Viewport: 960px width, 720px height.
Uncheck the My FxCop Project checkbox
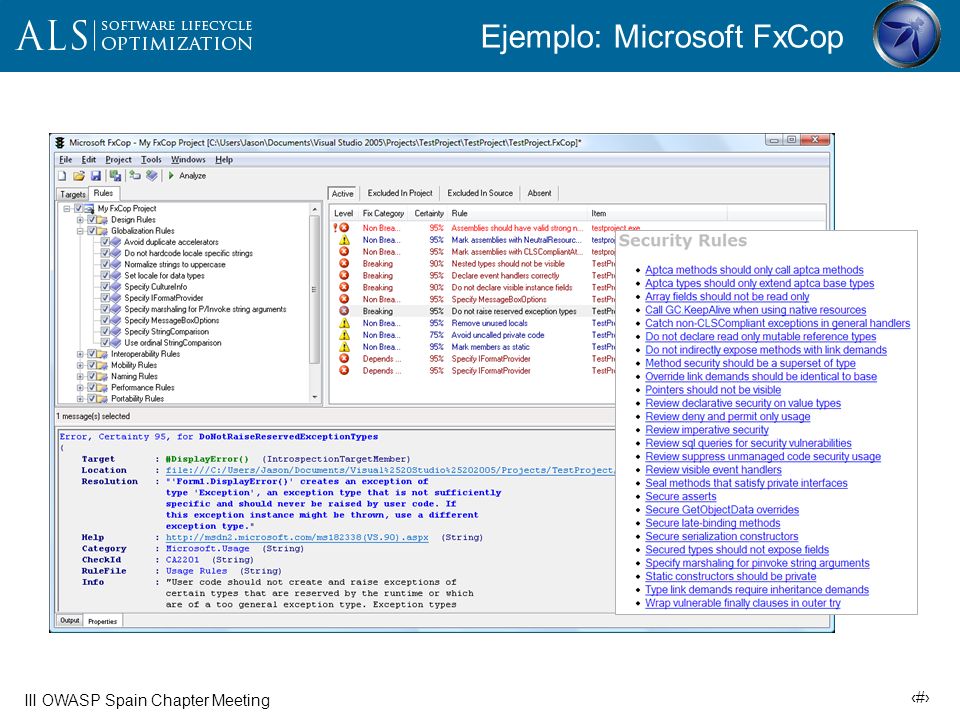tap(78, 209)
